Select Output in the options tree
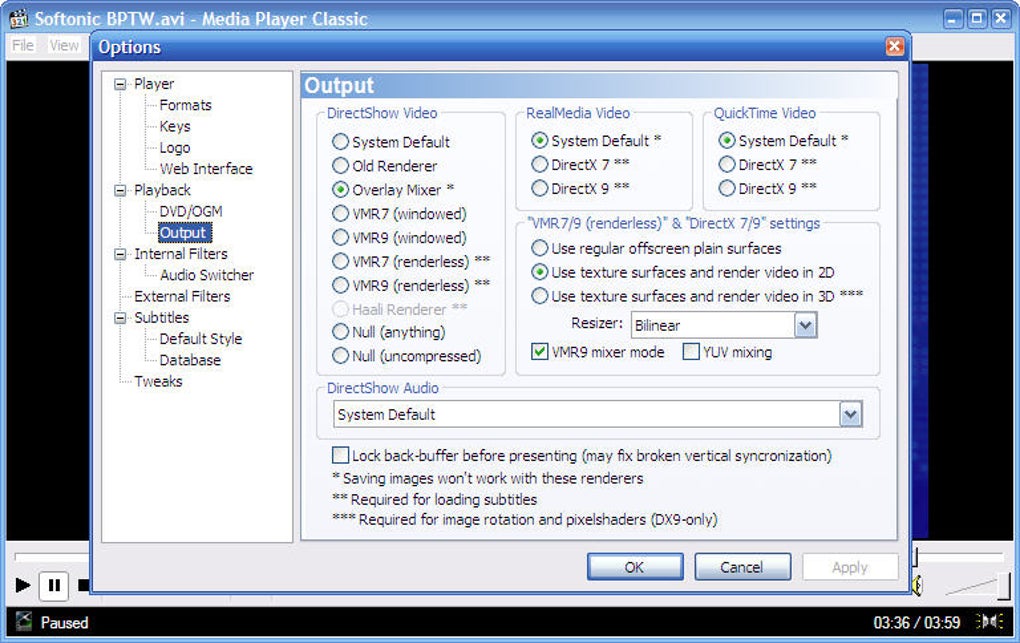Screen dimensions: 1020x643 coord(185,232)
